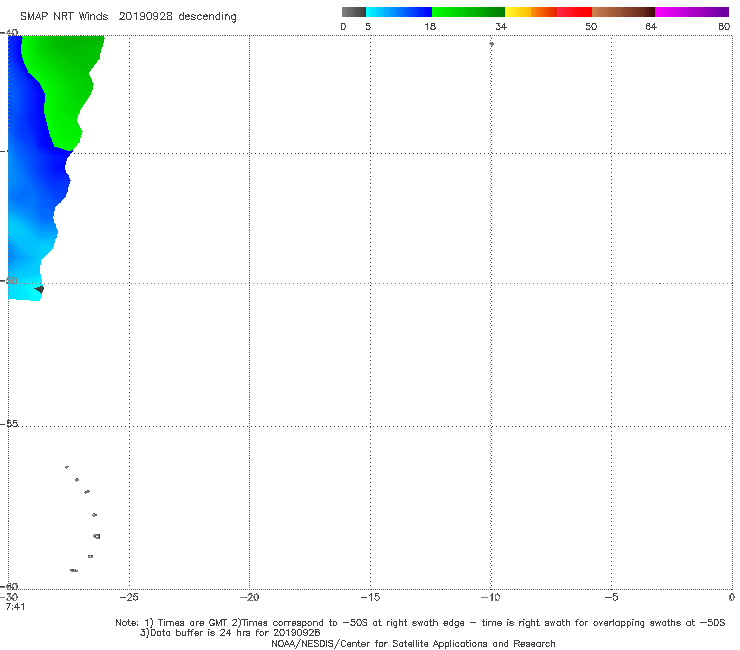The height and width of the screenshot is (650, 740).
Task: Click the dark island mark at the -50 latitude line
Action: pos(40,289)
